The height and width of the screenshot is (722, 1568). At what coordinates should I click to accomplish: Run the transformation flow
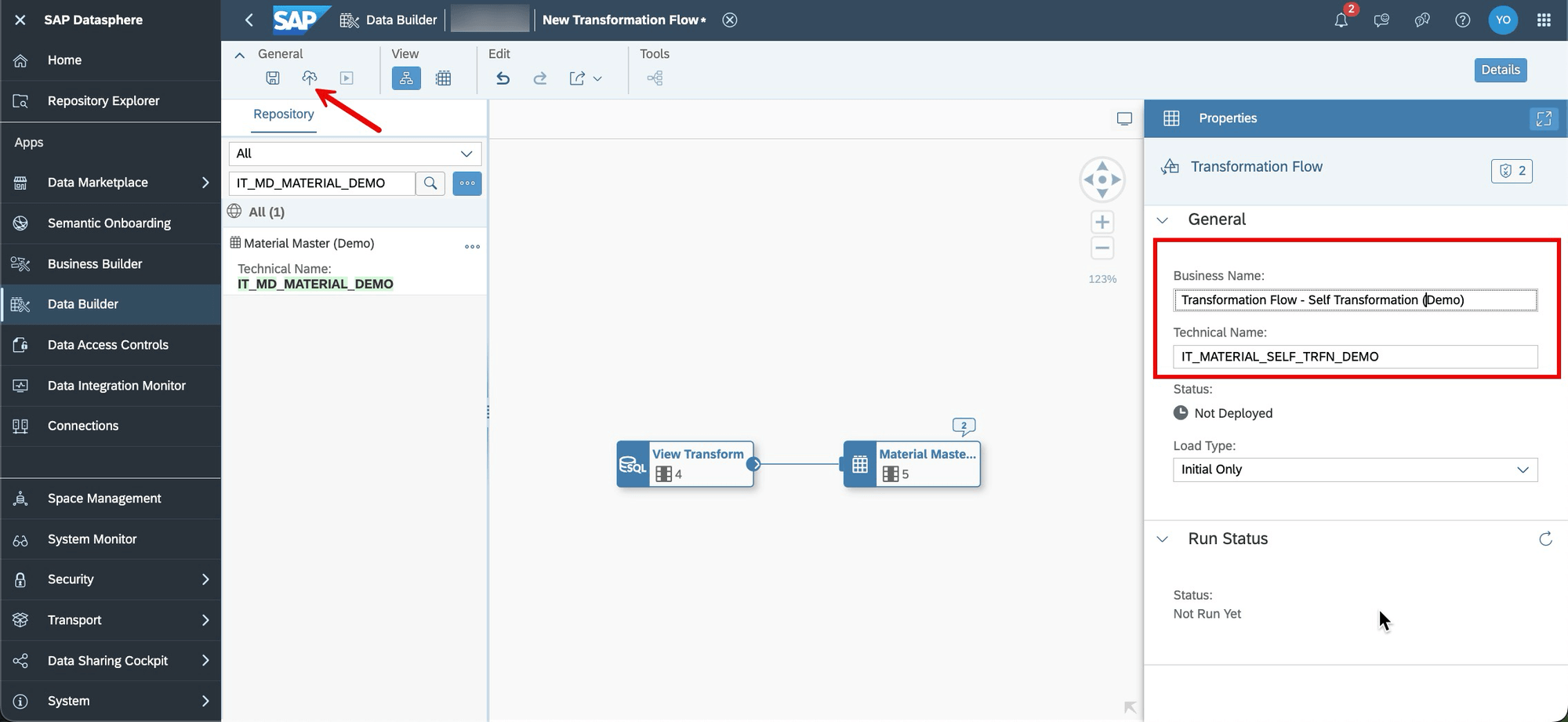(347, 78)
